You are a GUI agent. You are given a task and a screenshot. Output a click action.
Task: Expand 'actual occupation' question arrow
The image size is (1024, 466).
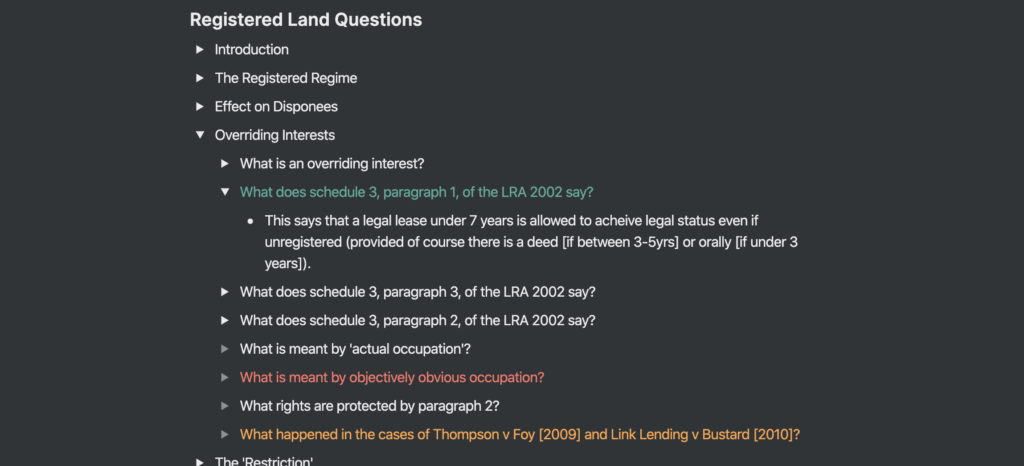tap(225, 349)
